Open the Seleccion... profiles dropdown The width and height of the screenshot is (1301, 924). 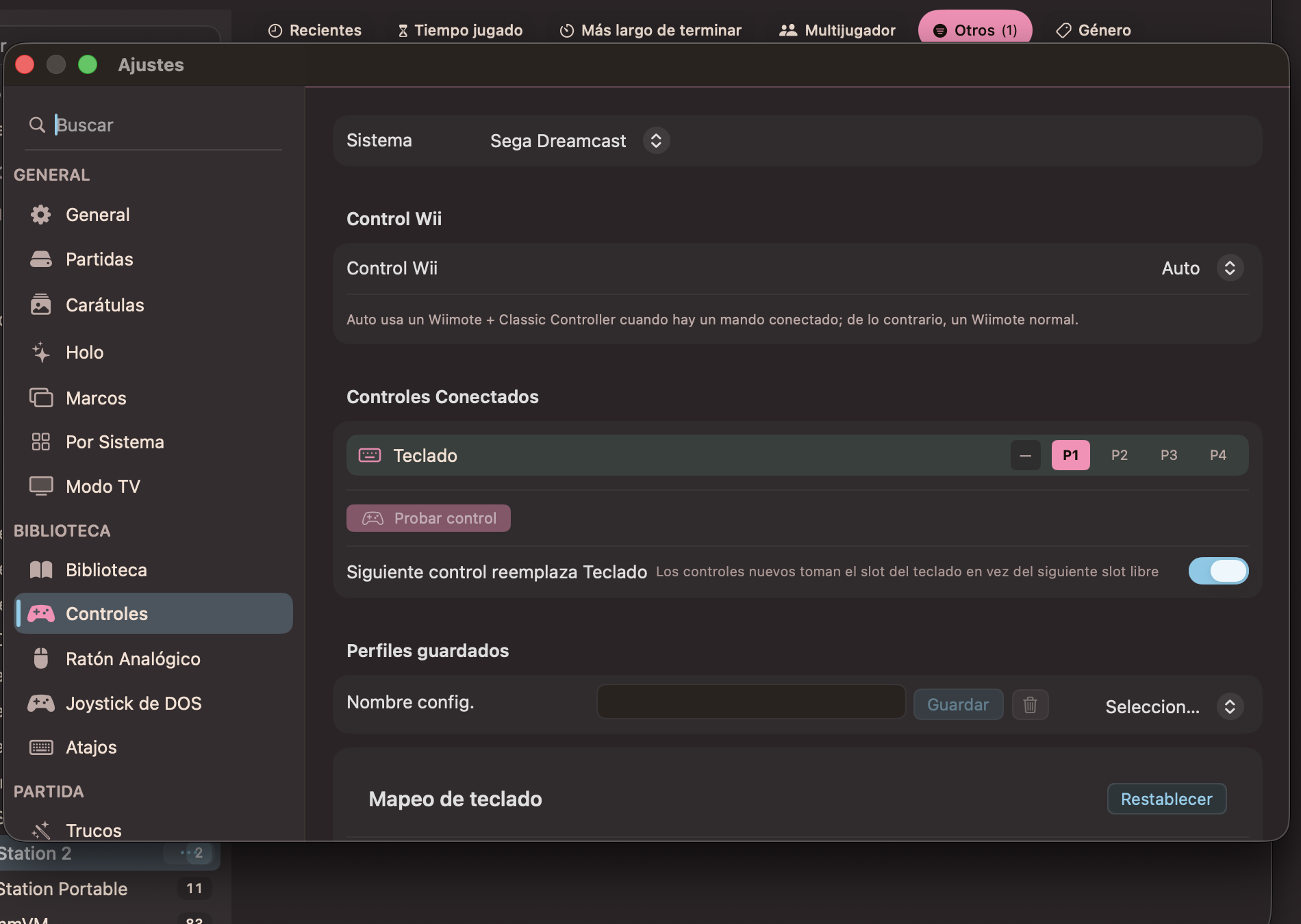pos(1174,706)
